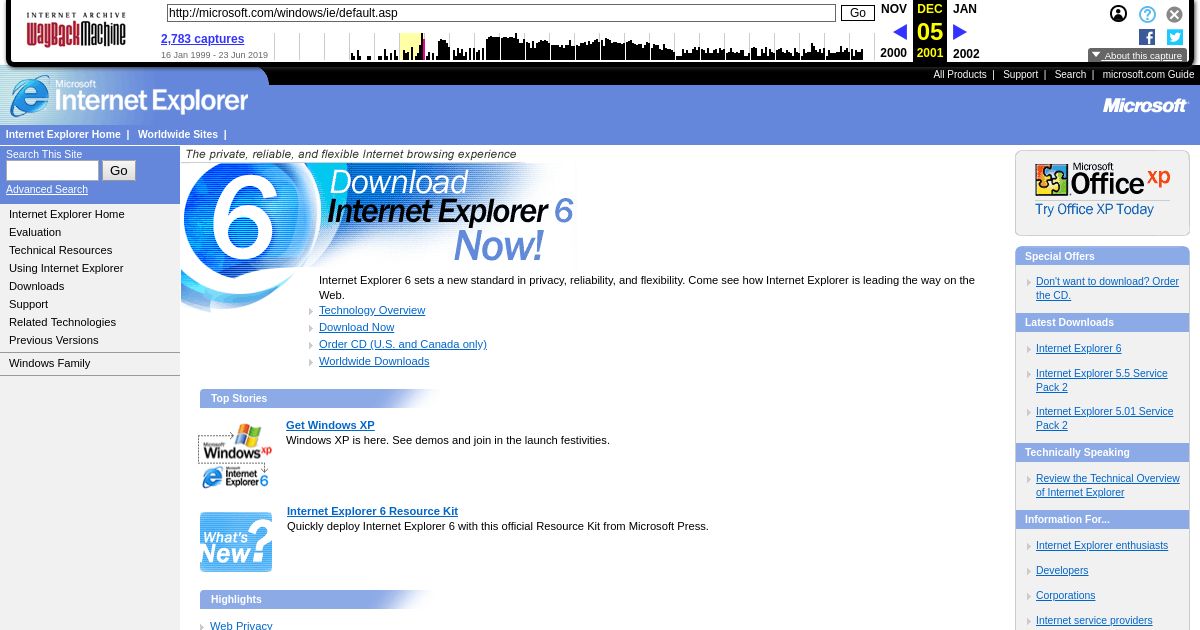The image size is (1200, 630).
Task: Select Using Internet Explorer in the sidebar
Action: pos(66,268)
